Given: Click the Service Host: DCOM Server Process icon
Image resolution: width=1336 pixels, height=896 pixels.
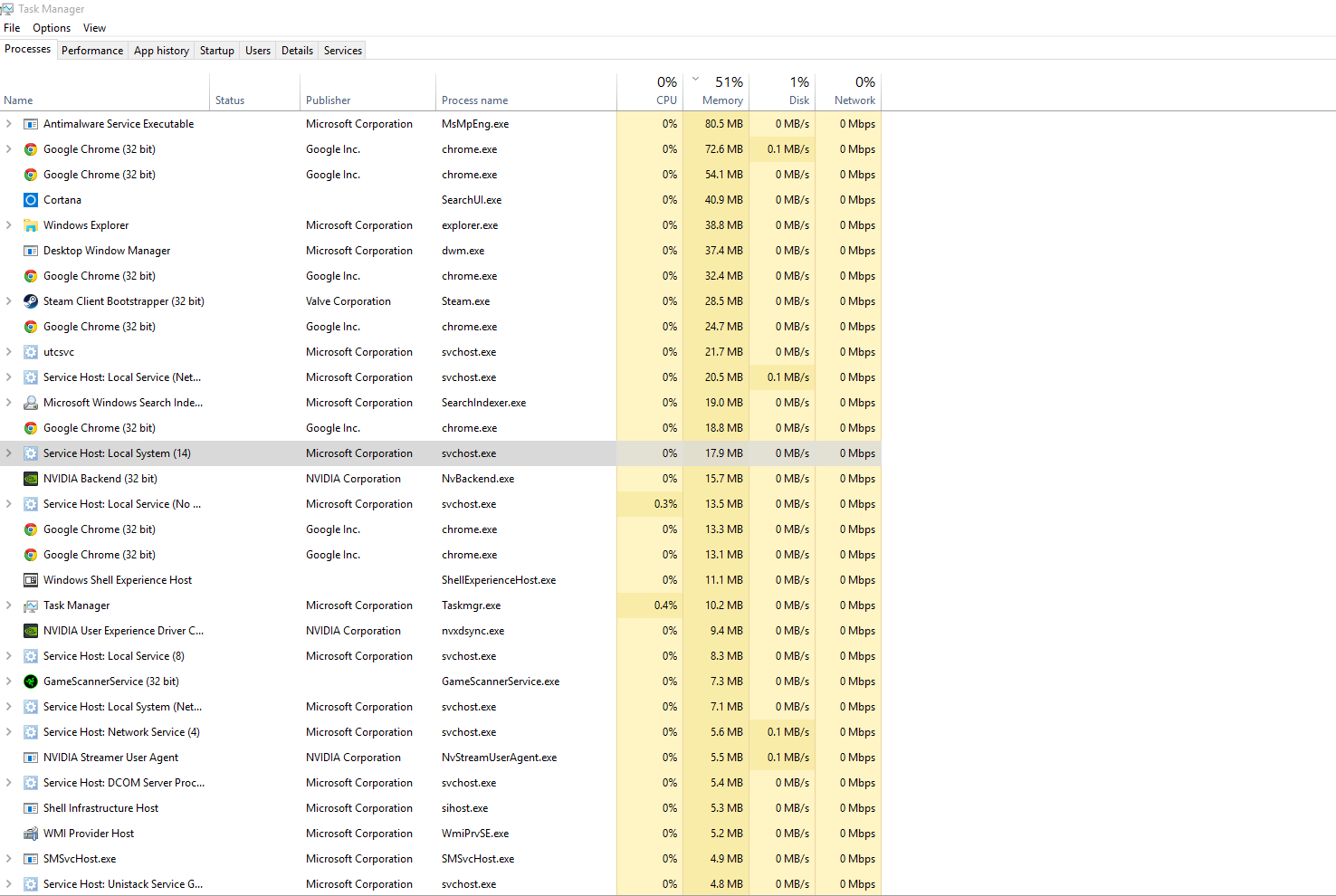Looking at the screenshot, I should (31, 783).
